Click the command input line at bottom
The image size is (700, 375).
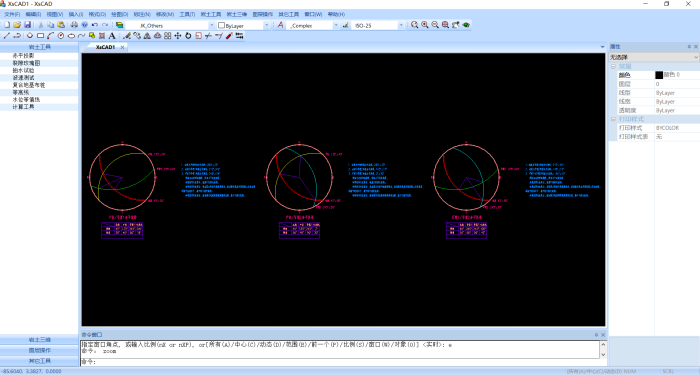pos(340,362)
